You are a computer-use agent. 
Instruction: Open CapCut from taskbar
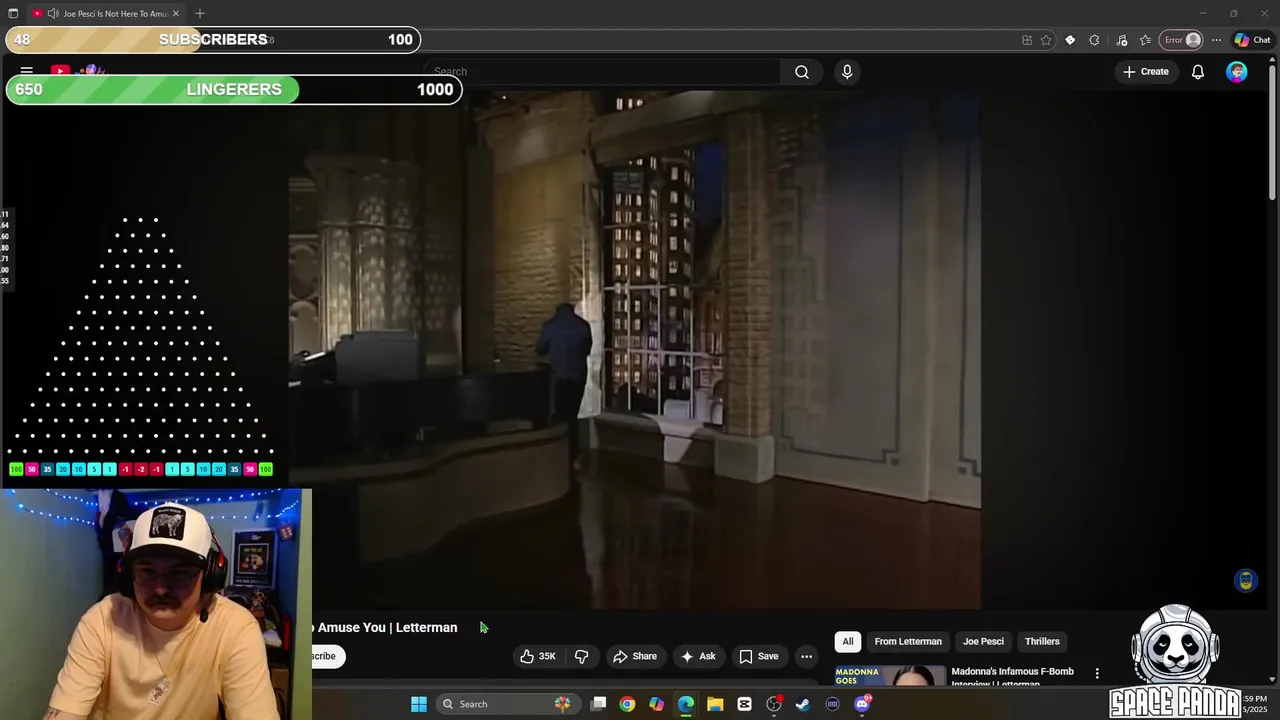[x=744, y=704]
